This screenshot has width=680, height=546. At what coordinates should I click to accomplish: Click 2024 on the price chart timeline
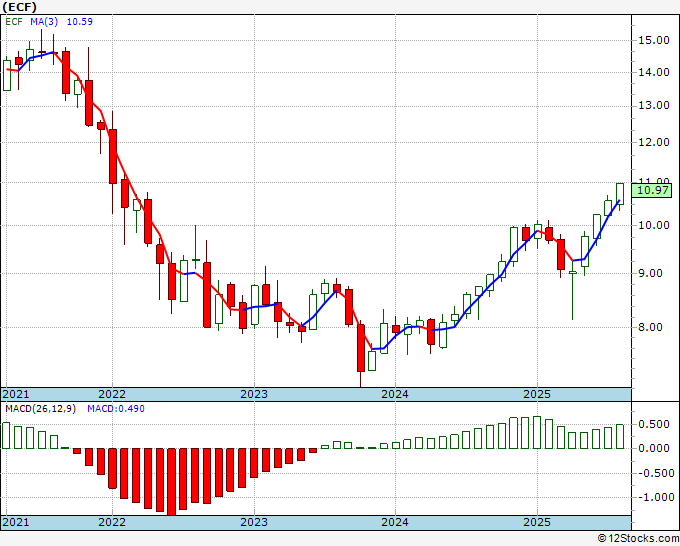pyautogui.click(x=395, y=394)
